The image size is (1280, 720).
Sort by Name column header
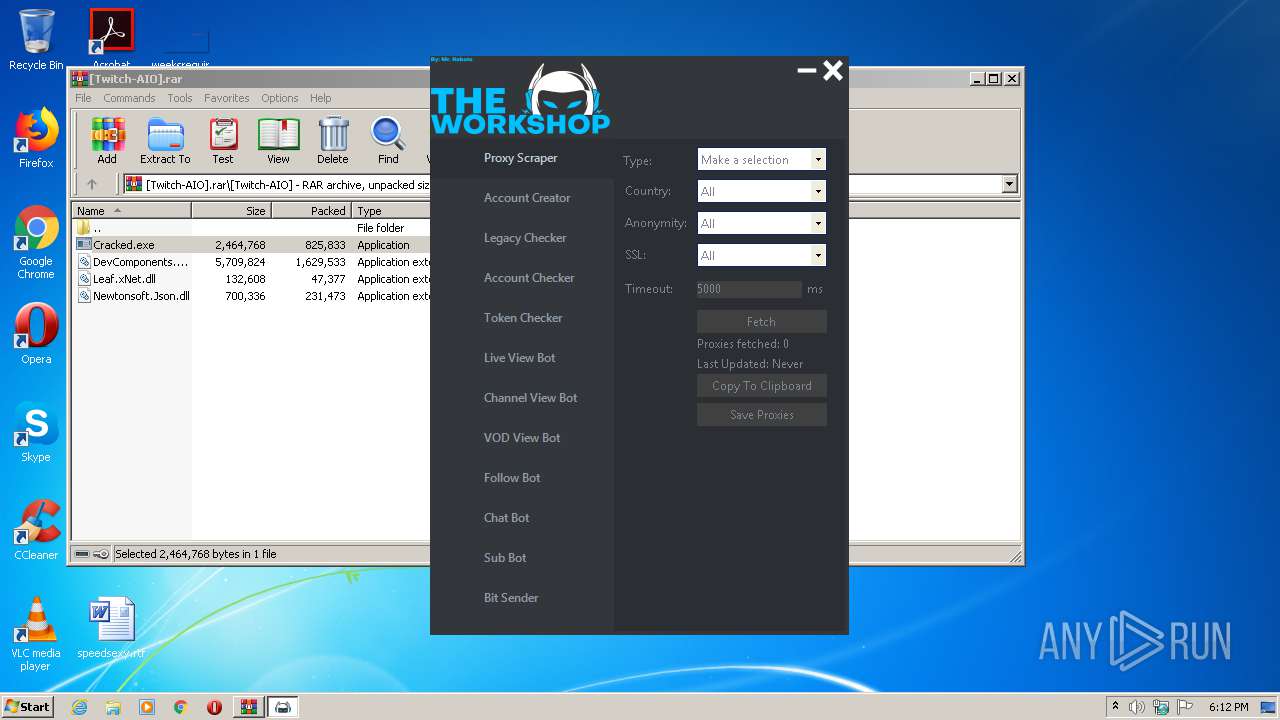131,210
